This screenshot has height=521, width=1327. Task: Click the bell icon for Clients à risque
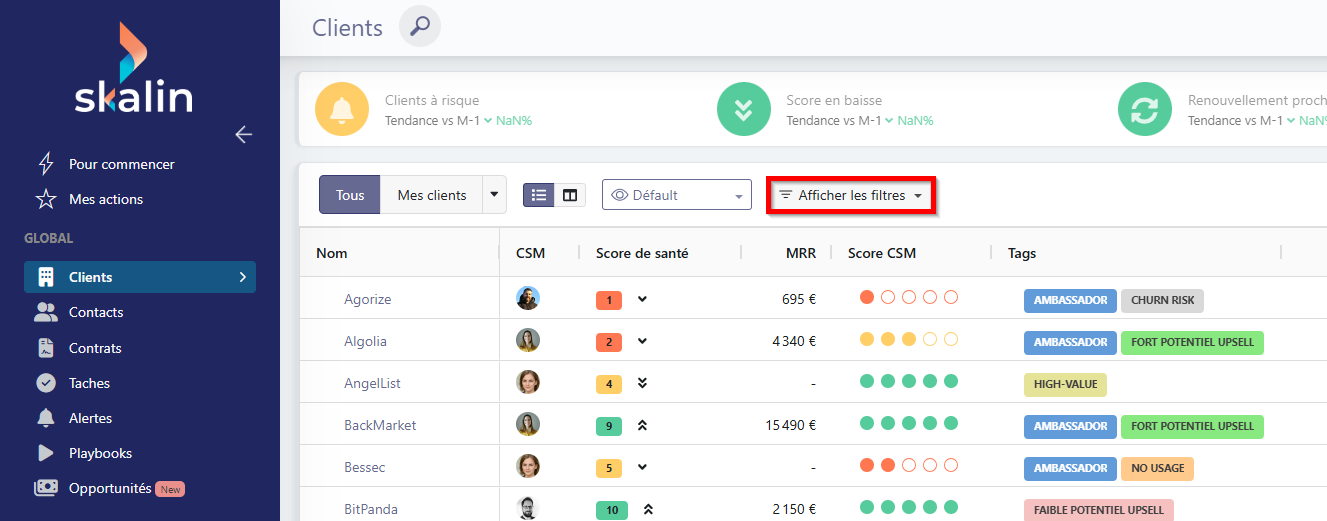point(342,110)
